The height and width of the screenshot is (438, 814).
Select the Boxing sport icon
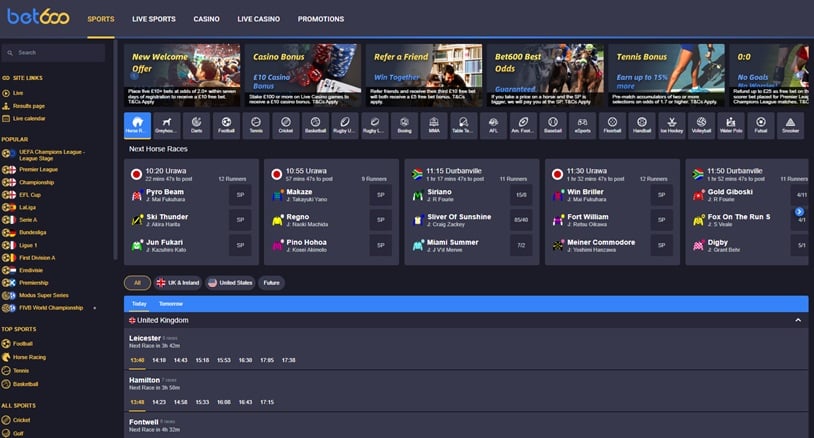click(404, 125)
